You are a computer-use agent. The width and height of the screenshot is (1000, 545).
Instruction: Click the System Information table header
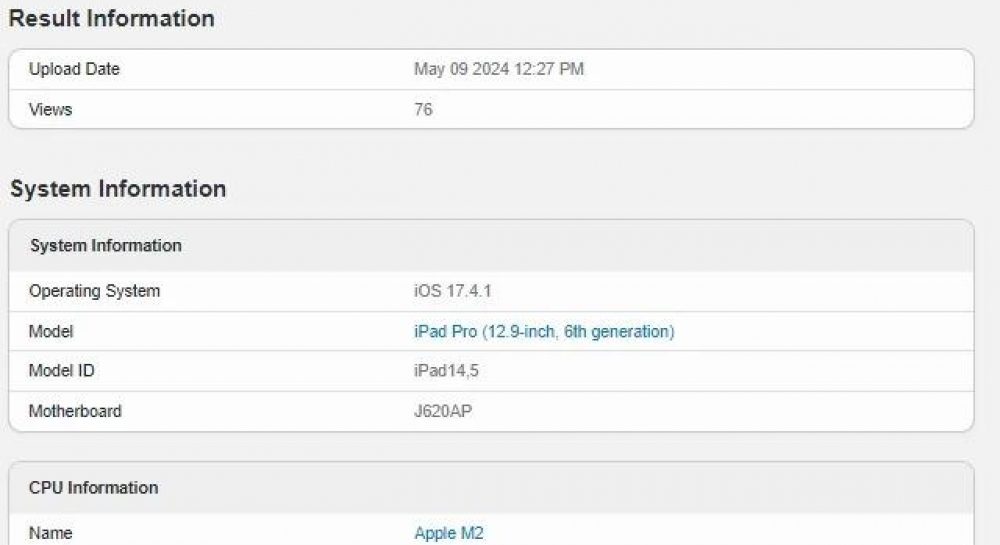coord(491,245)
